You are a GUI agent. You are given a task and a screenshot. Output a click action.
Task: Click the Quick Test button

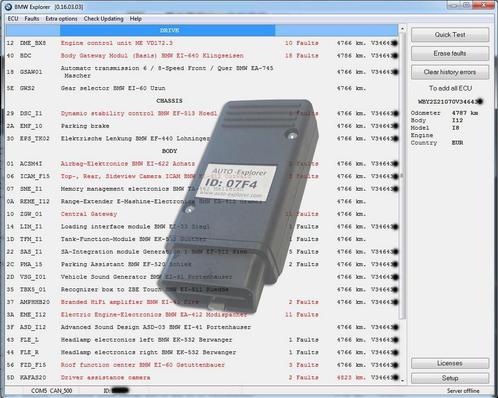(x=450, y=35)
